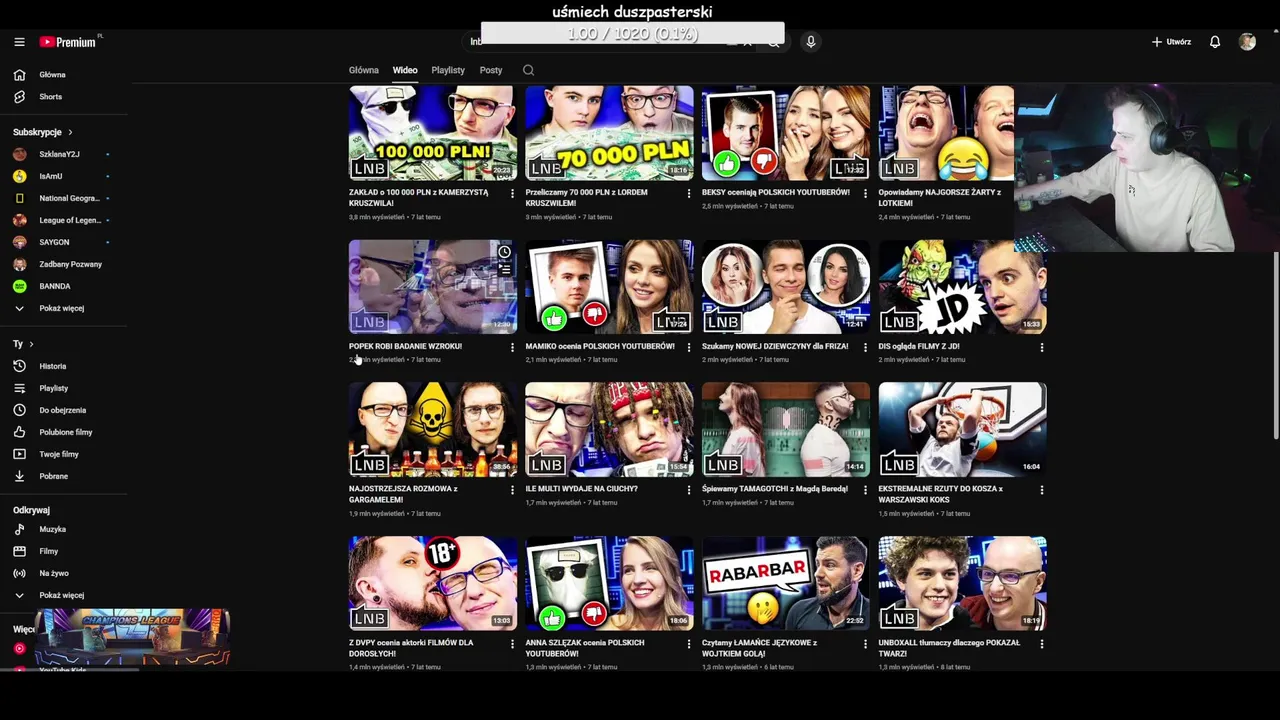Open more options for BEKSY ocenia video
The image size is (1280, 720).
pyautogui.click(x=865, y=193)
